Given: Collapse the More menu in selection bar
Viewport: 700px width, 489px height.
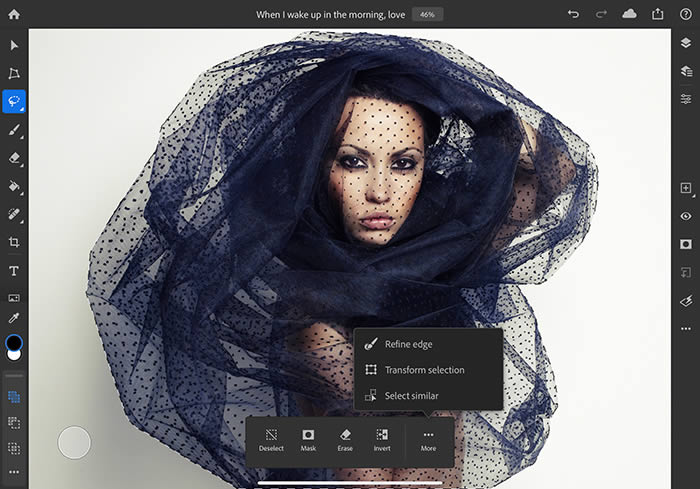Looking at the screenshot, I should [428, 440].
